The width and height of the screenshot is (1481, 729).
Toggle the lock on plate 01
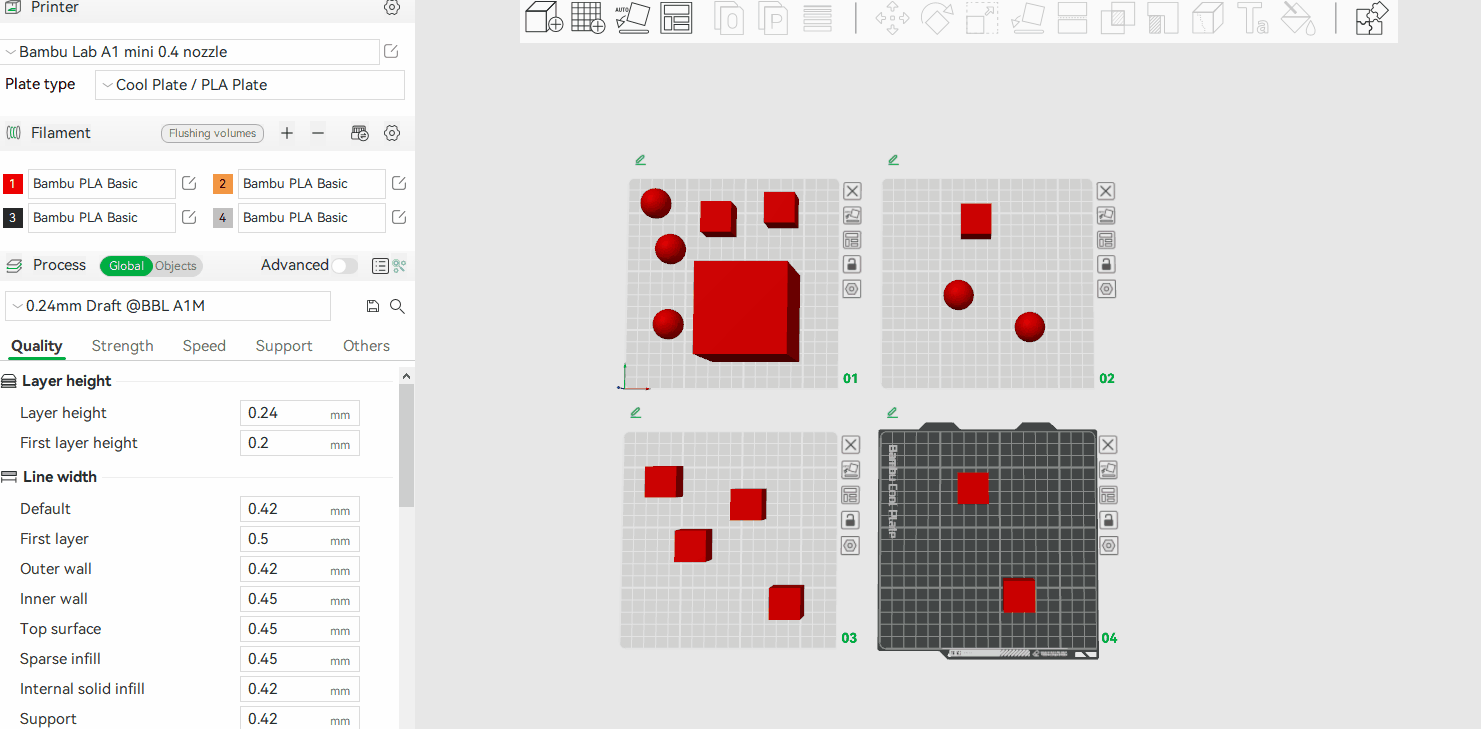(852, 264)
